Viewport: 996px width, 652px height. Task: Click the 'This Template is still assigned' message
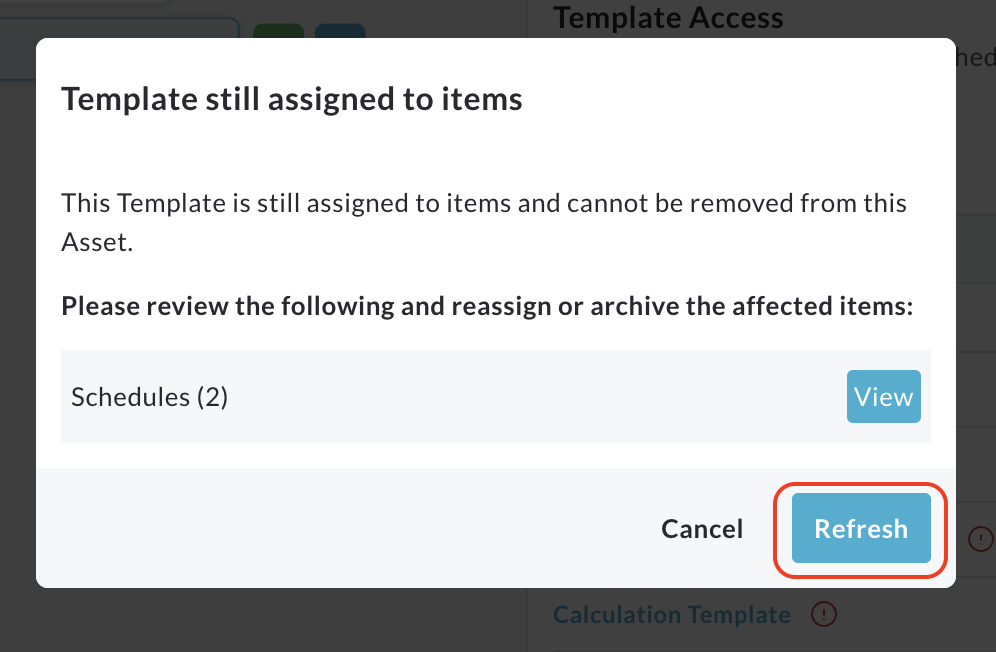[484, 203]
